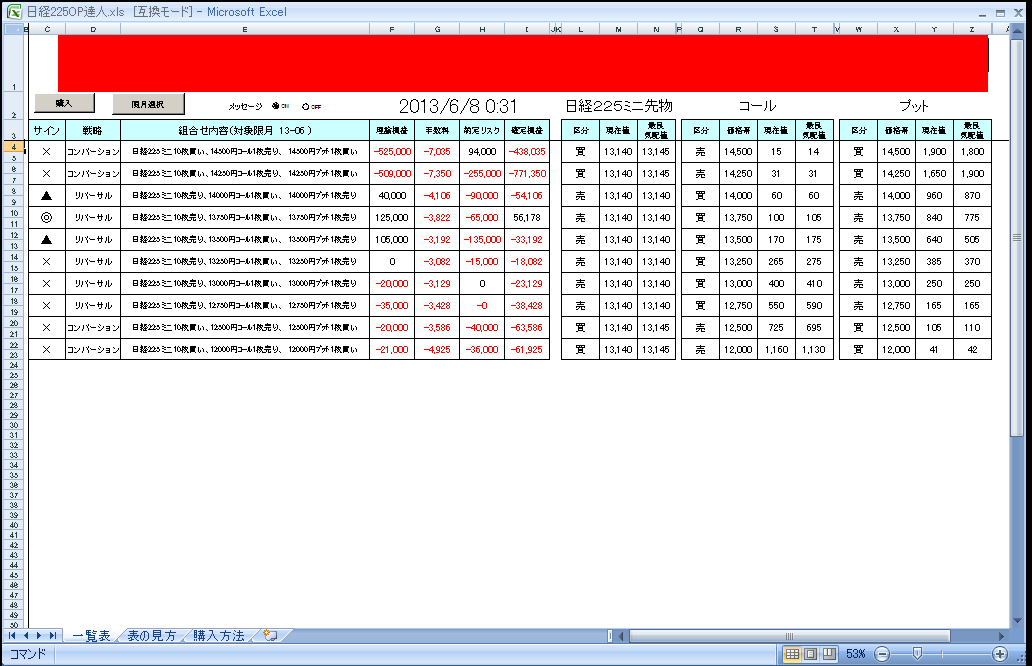Click the call value 1,160 cell

777,349
